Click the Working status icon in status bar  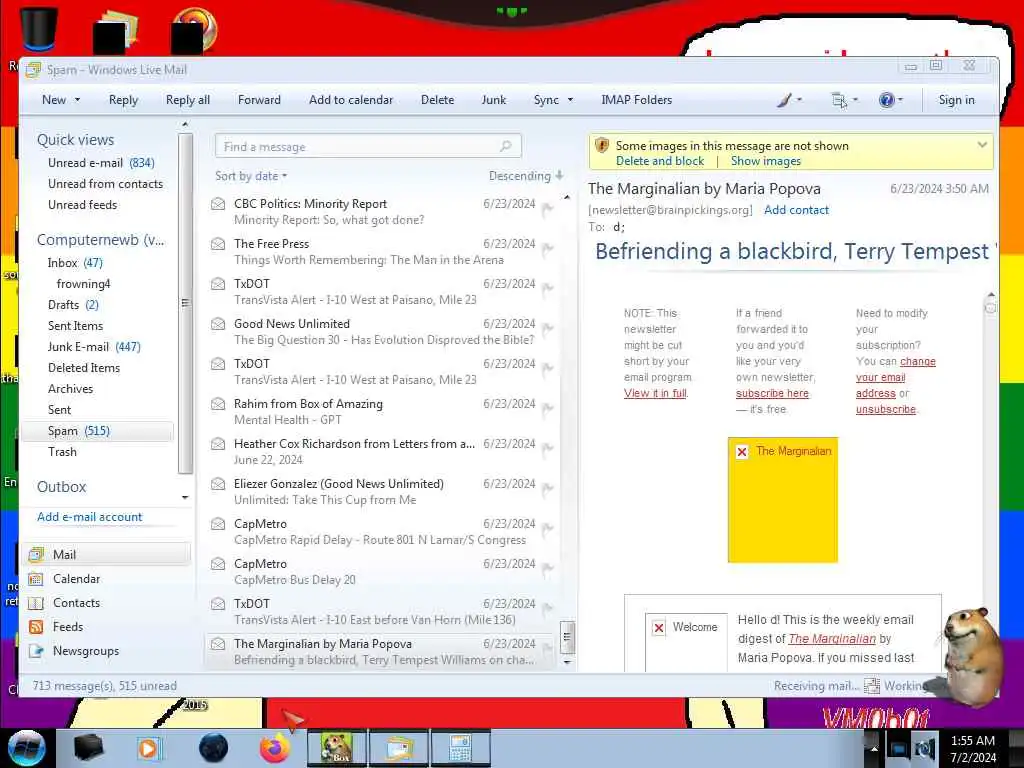(x=872, y=686)
